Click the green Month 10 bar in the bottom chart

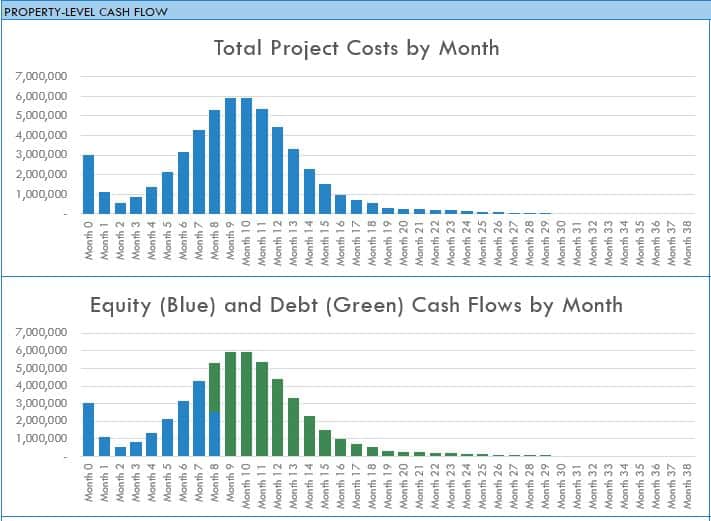[246, 404]
